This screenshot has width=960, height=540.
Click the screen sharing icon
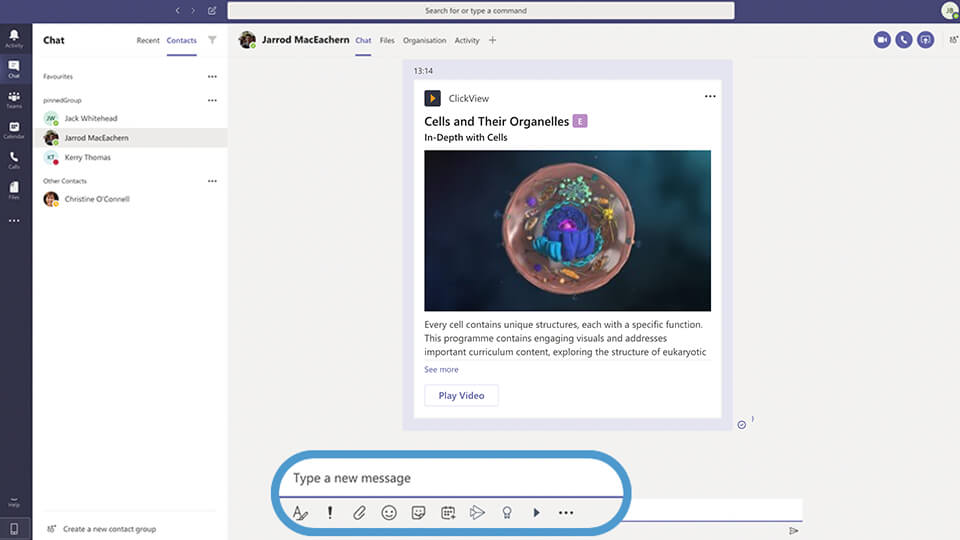tap(926, 40)
